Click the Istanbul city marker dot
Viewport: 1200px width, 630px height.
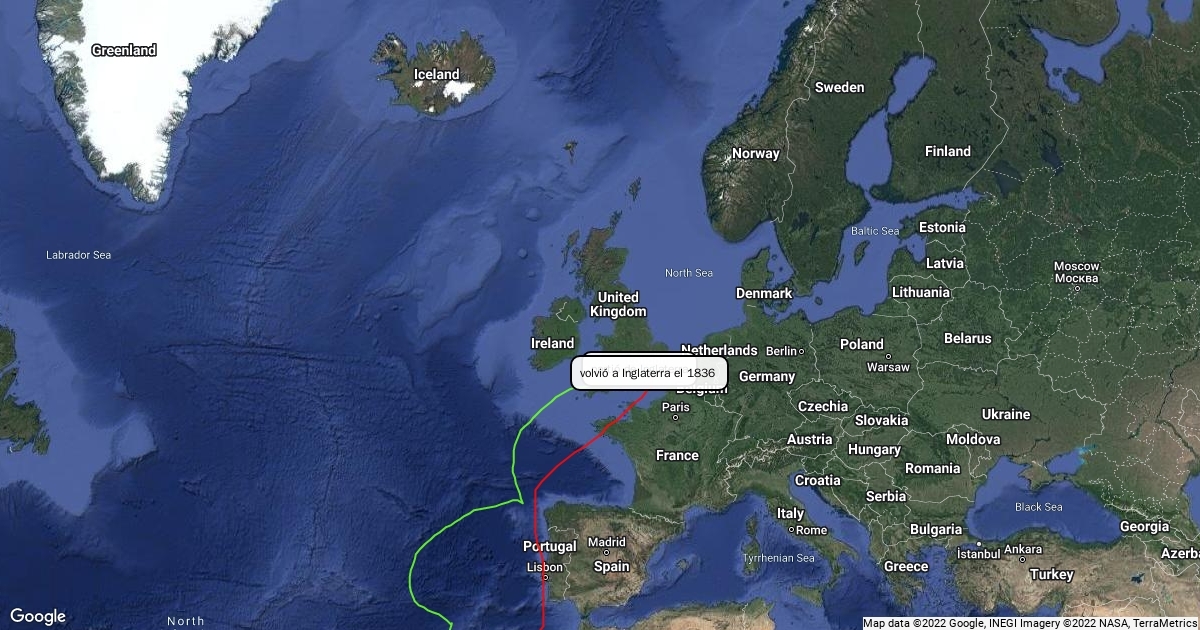click(x=978, y=544)
